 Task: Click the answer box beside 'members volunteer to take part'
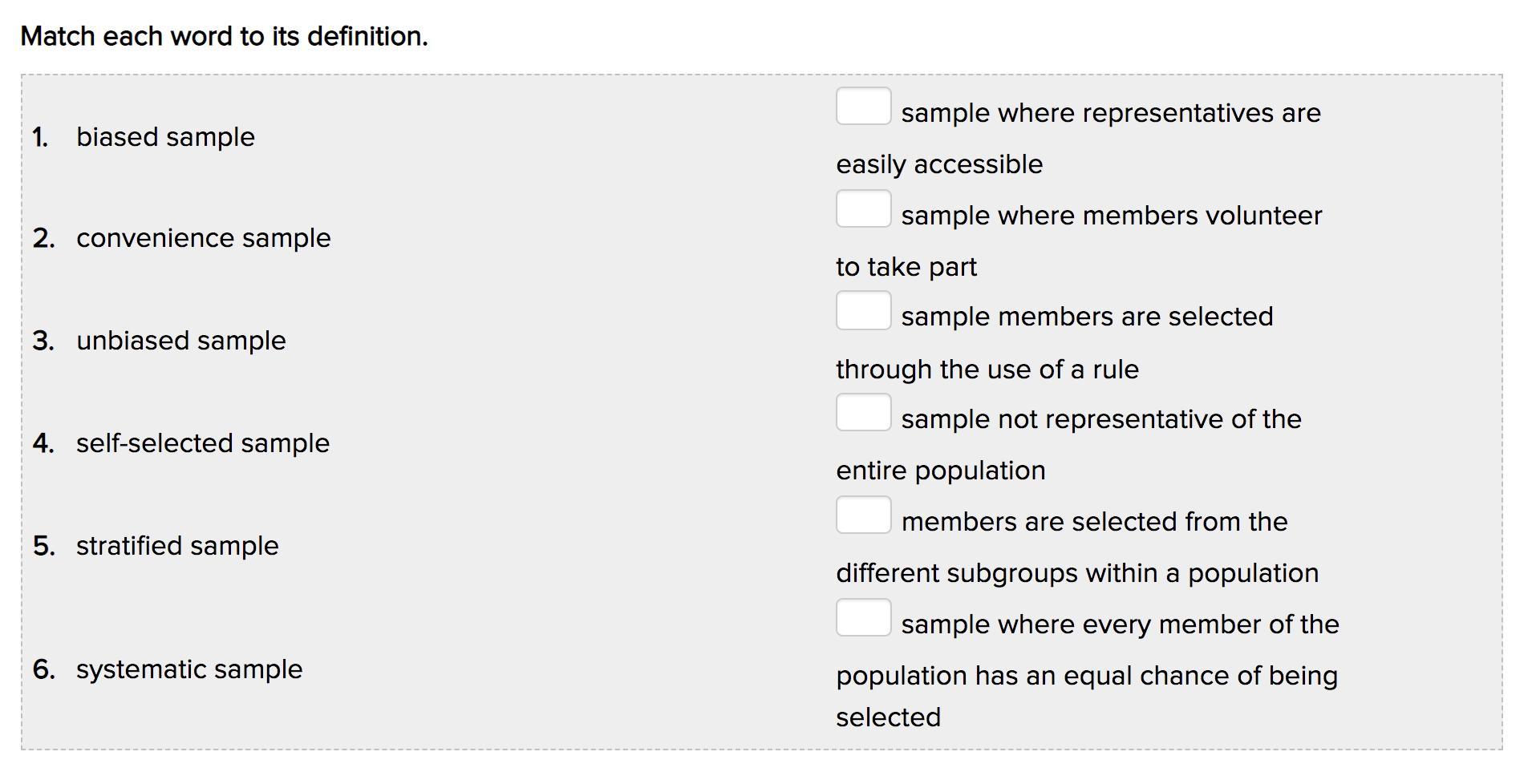[x=863, y=208]
